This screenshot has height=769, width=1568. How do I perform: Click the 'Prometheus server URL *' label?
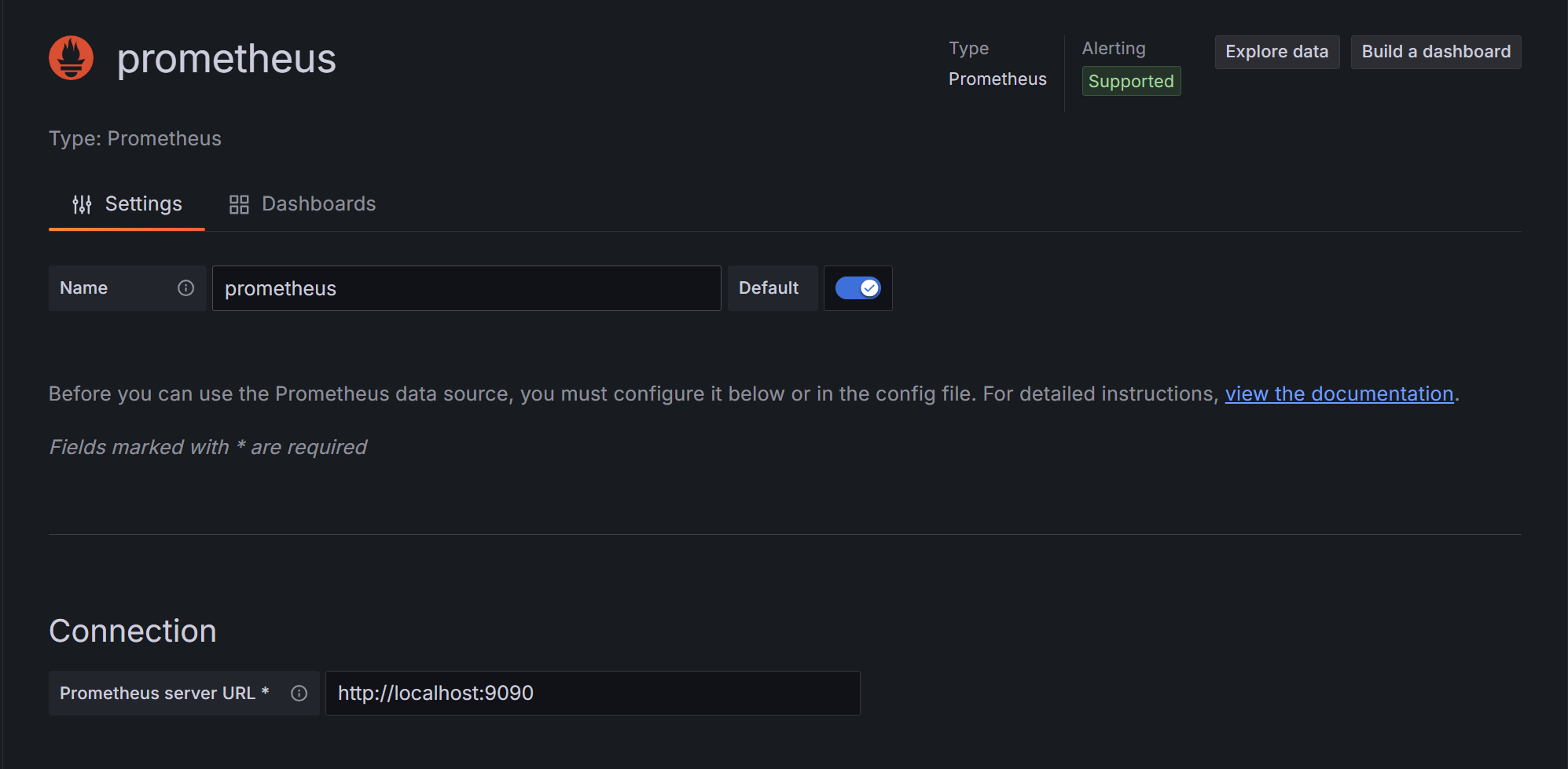164,693
